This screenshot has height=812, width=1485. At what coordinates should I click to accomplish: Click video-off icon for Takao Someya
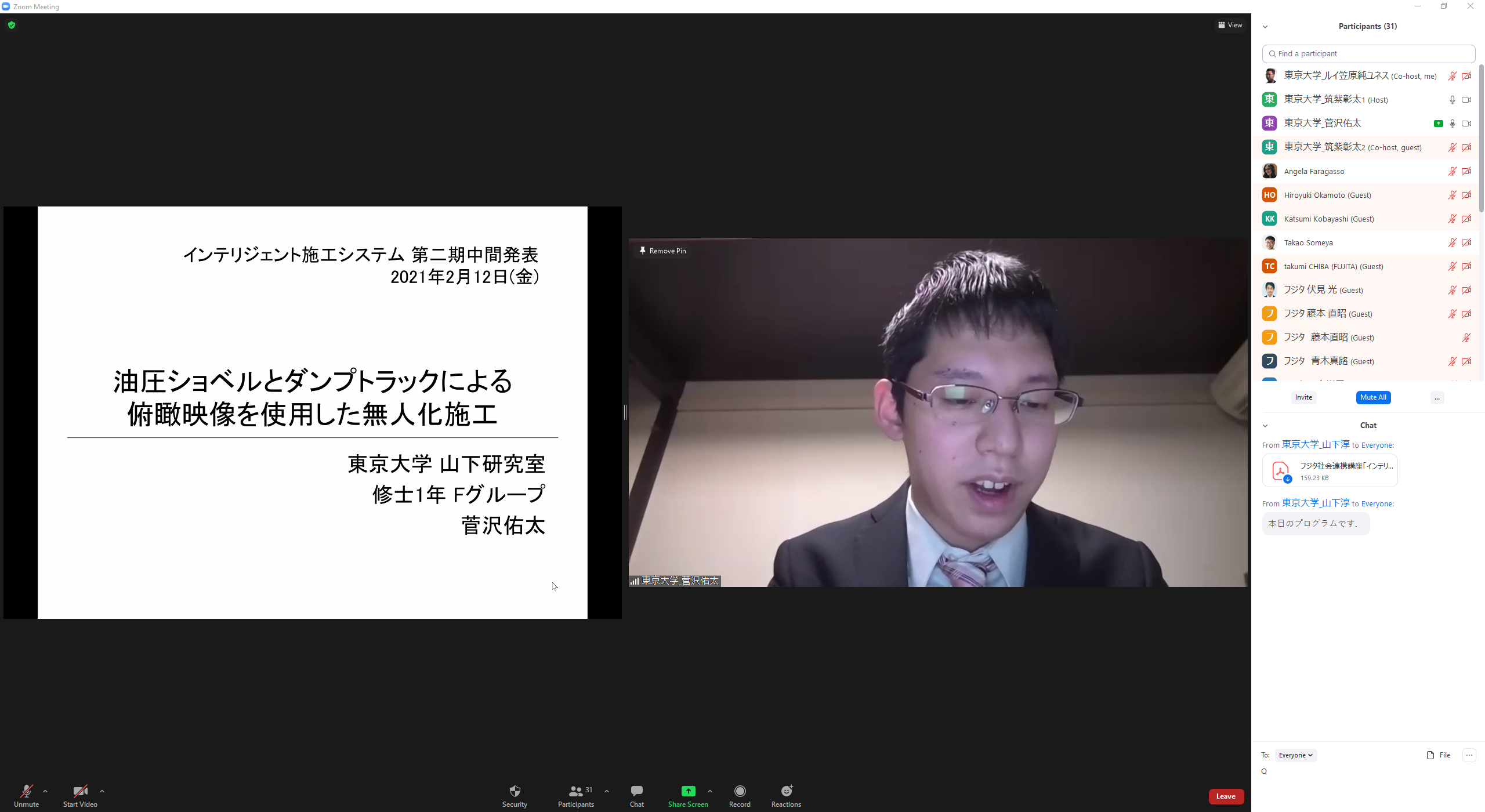point(1466,242)
